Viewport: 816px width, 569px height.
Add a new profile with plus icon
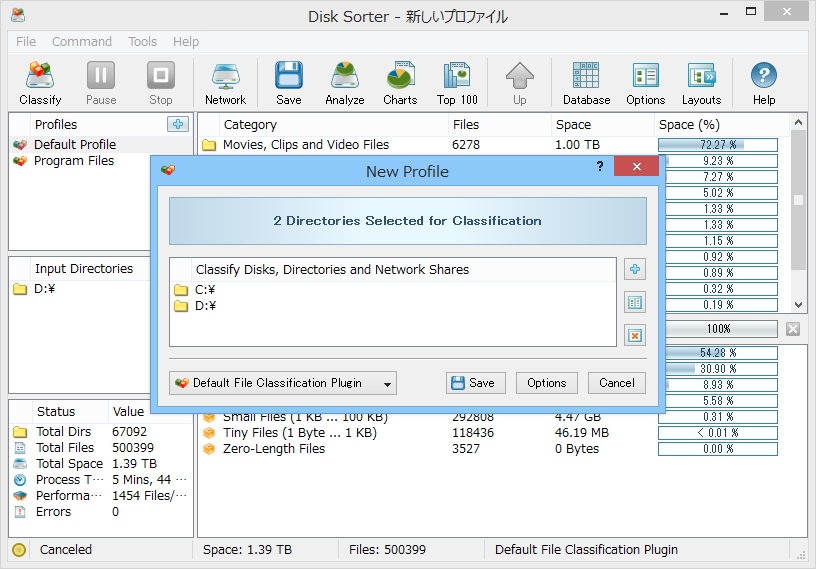[x=178, y=124]
